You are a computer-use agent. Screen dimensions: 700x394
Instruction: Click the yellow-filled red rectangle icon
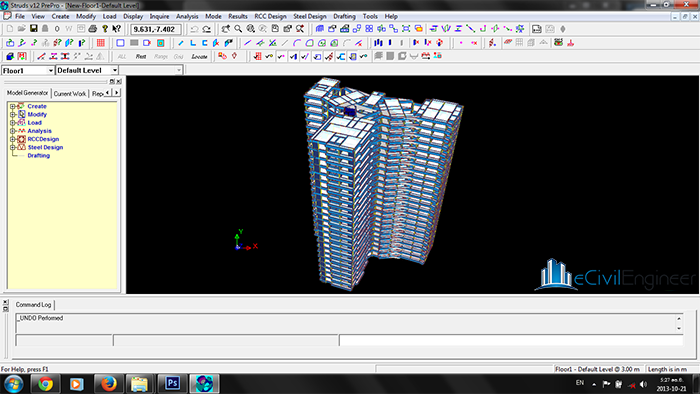[x=418, y=29]
